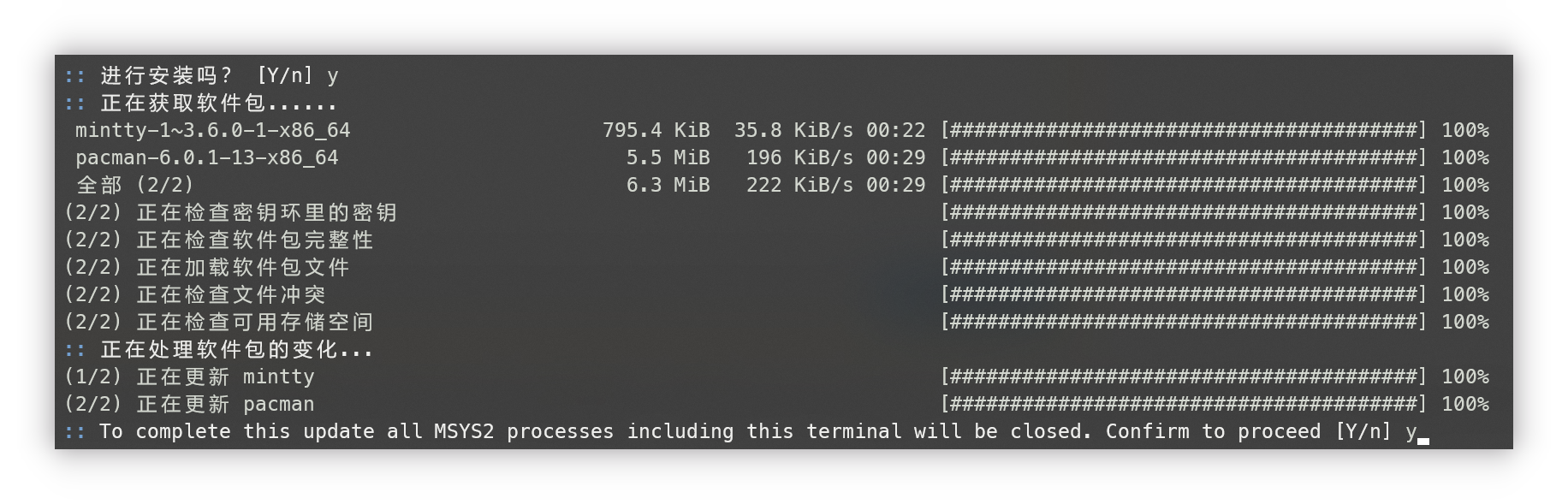Click the 100% on the pacman download row
The image size is (1568, 504).
click(x=1464, y=157)
